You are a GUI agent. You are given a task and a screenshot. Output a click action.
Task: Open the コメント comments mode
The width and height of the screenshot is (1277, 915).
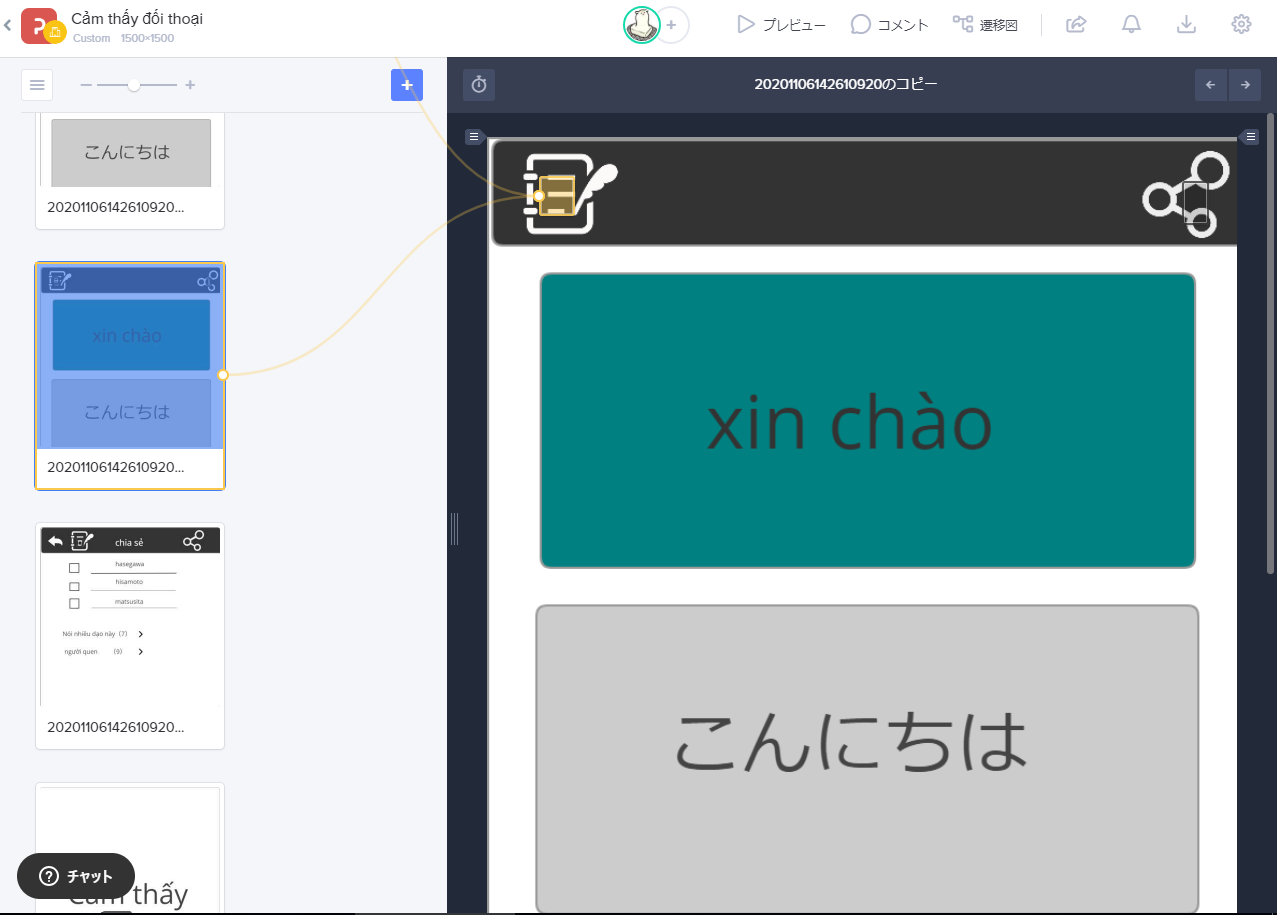point(888,24)
